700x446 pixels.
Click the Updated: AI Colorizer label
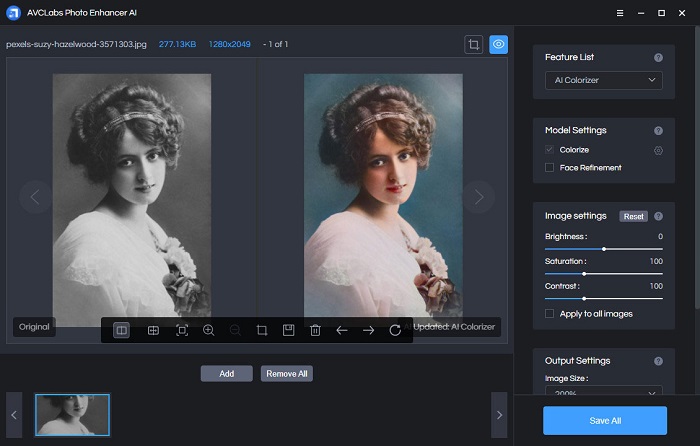click(454, 327)
